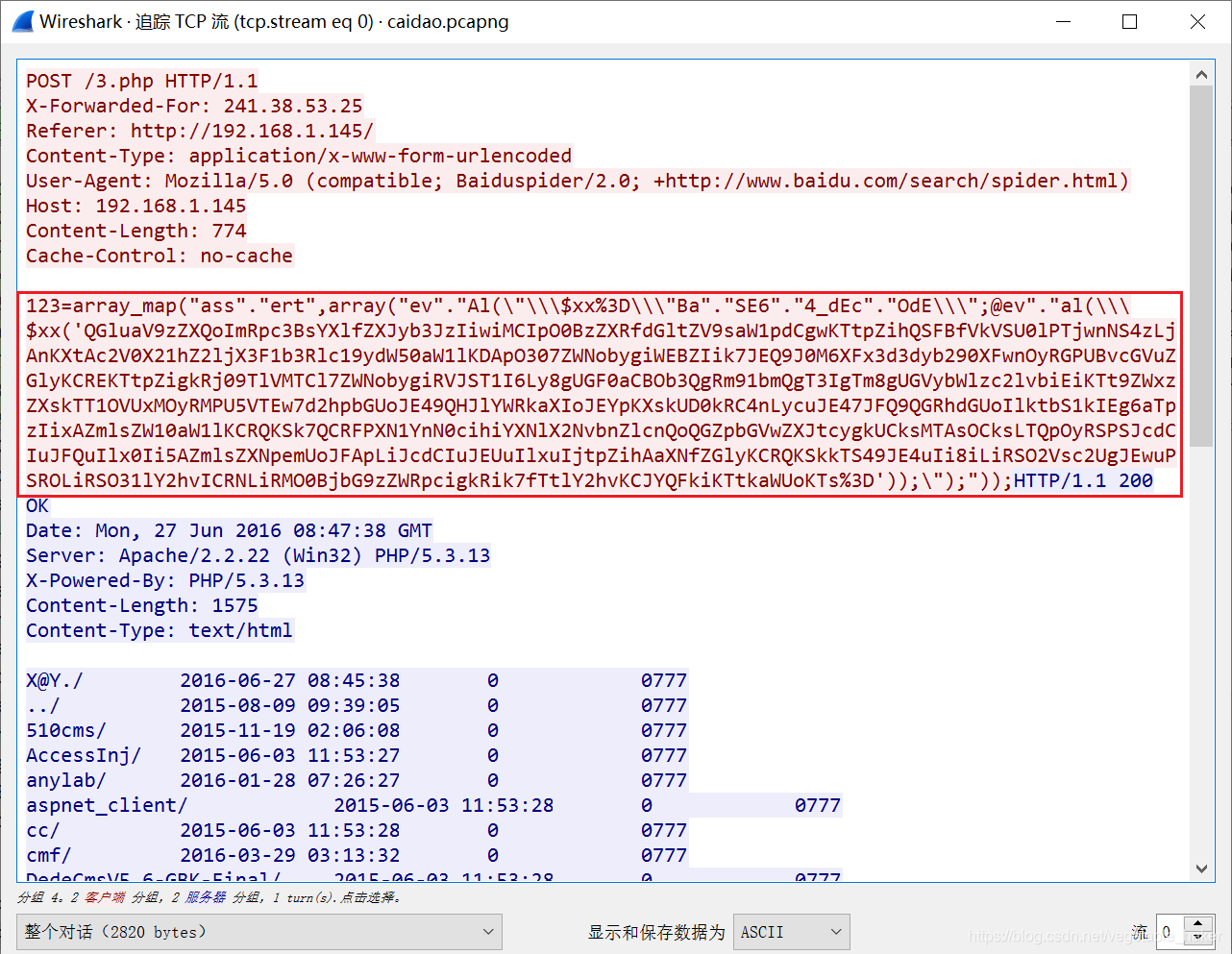Screen dimensions: 1232x954
Task: Click the '显示和保存数据为' label
Action: tap(656, 932)
